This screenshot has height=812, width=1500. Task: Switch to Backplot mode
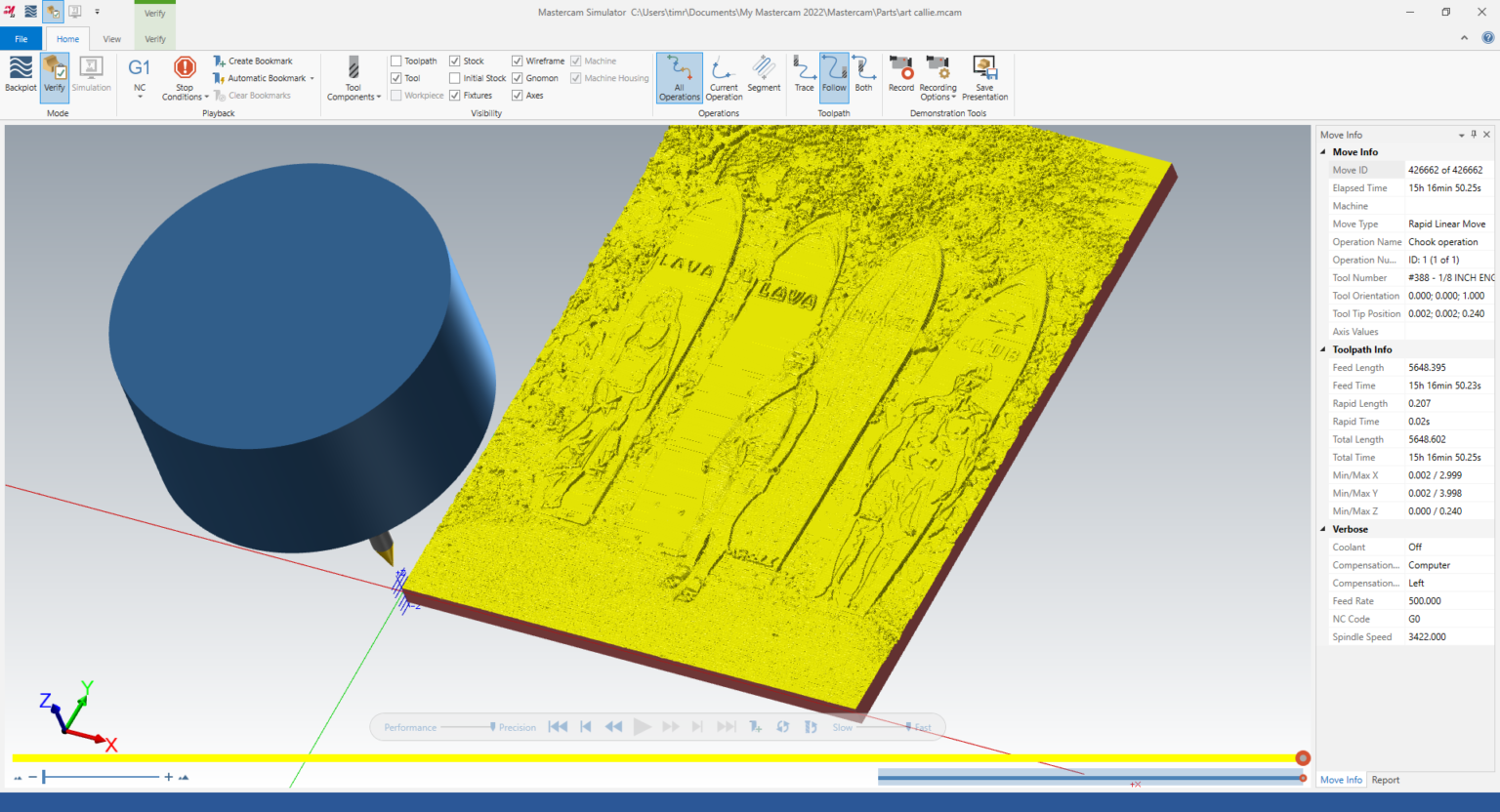[x=21, y=76]
